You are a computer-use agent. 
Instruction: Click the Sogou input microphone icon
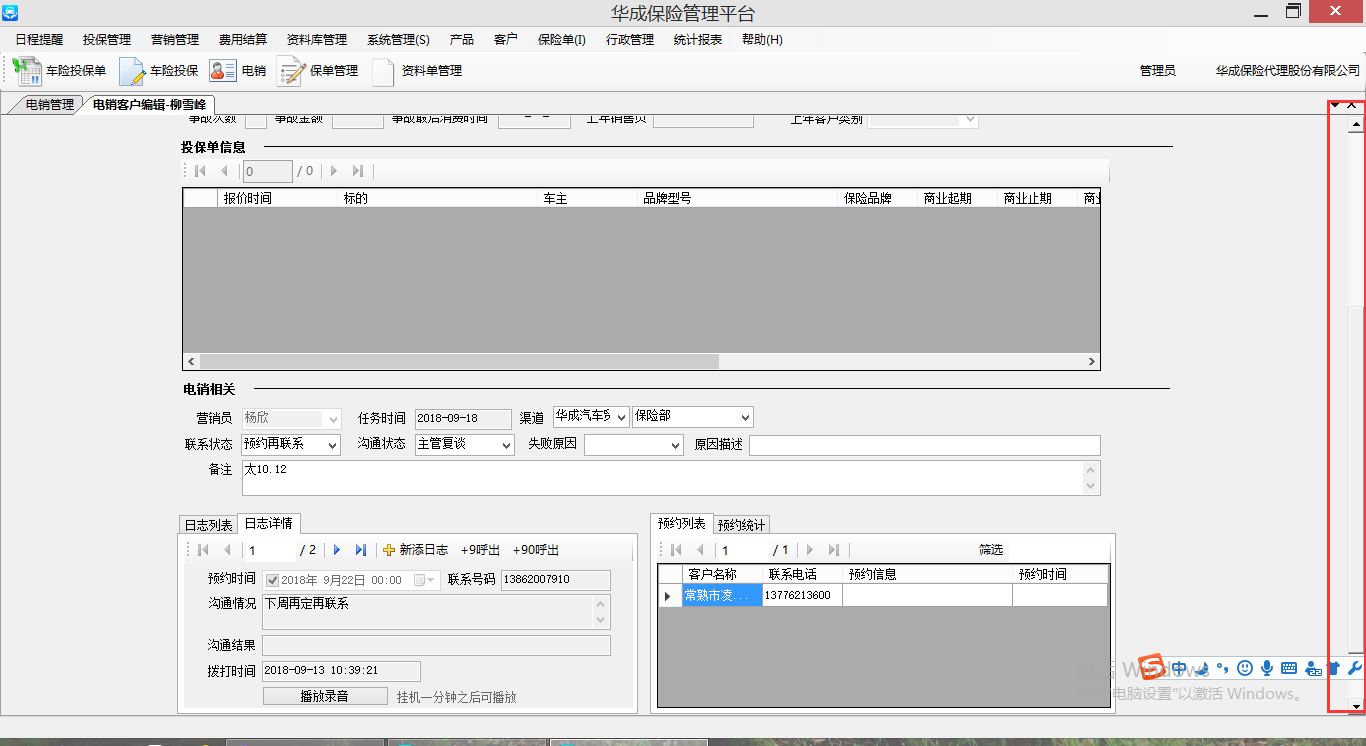click(1267, 668)
